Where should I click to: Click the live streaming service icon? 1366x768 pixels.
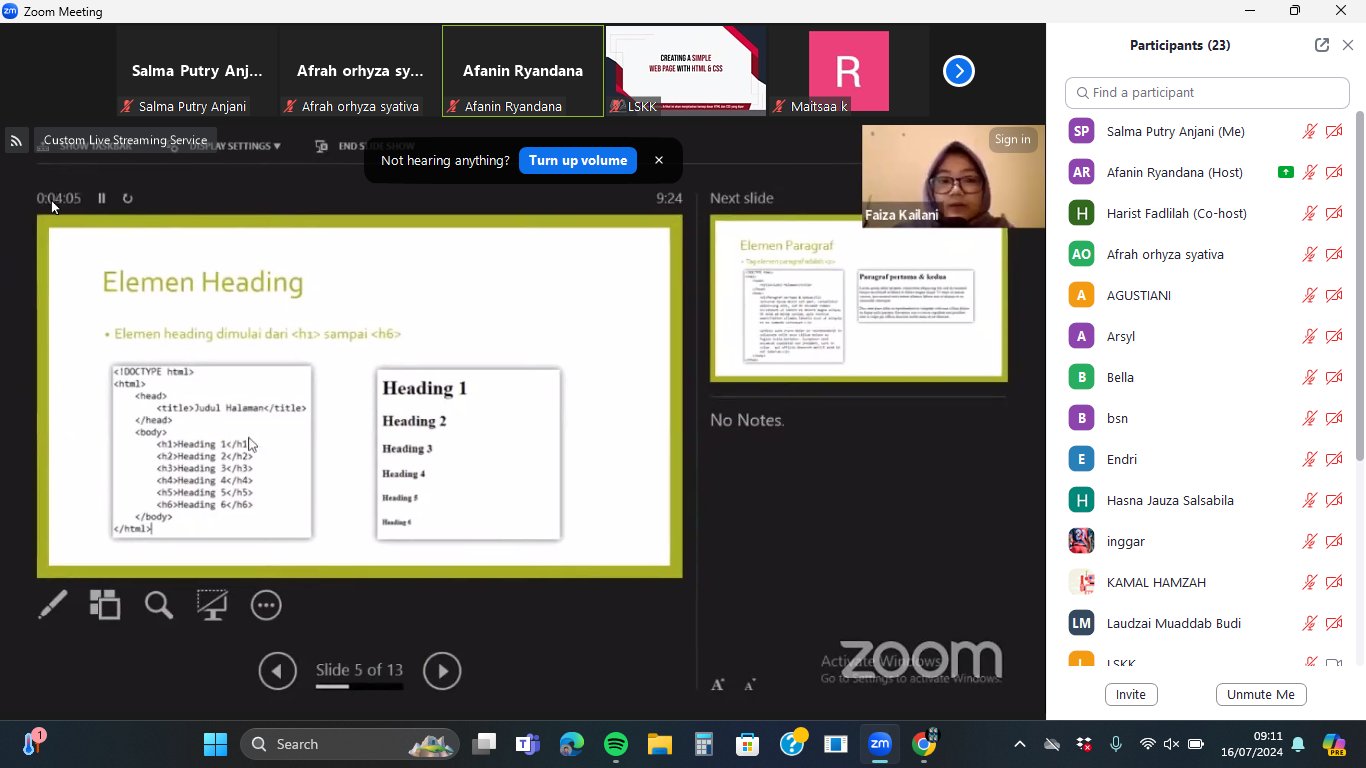point(16,141)
